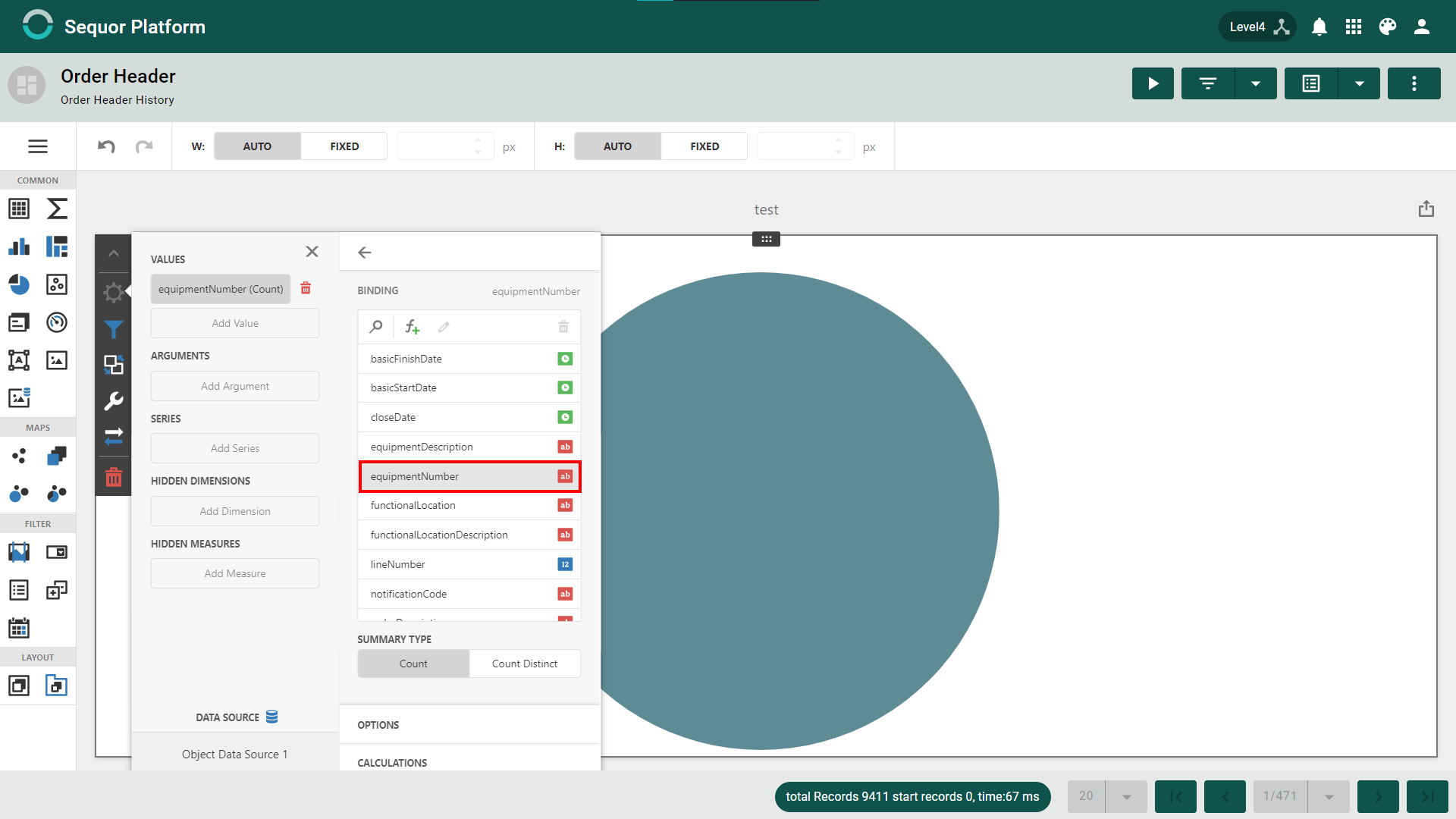Image resolution: width=1456 pixels, height=819 pixels.
Task: Redo the last action
Action: (x=144, y=146)
